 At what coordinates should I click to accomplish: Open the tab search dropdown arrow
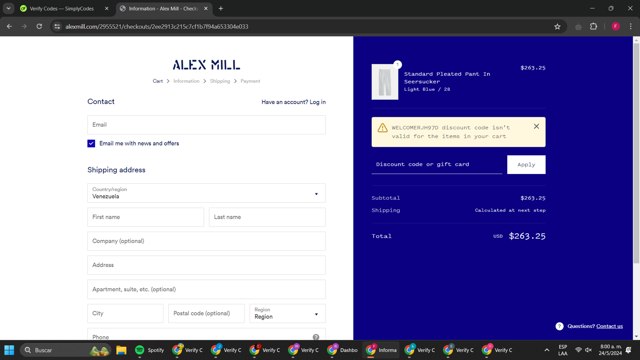(x=8, y=9)
